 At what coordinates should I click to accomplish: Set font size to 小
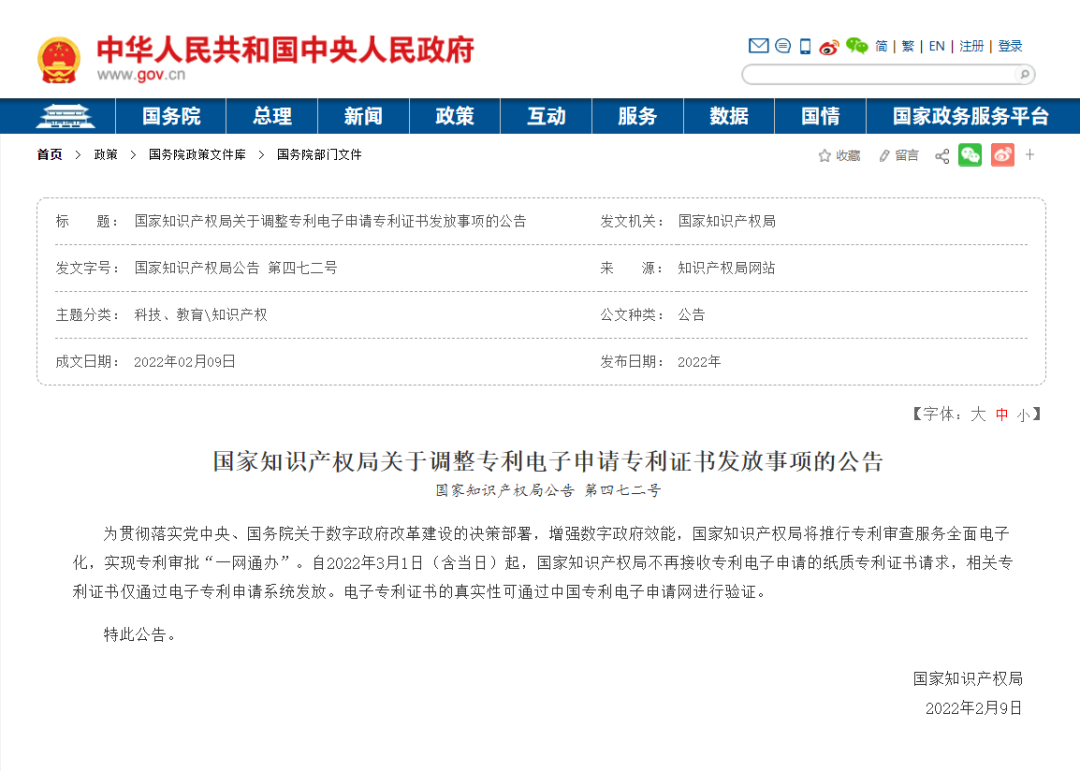click(x=1024, y=415)
